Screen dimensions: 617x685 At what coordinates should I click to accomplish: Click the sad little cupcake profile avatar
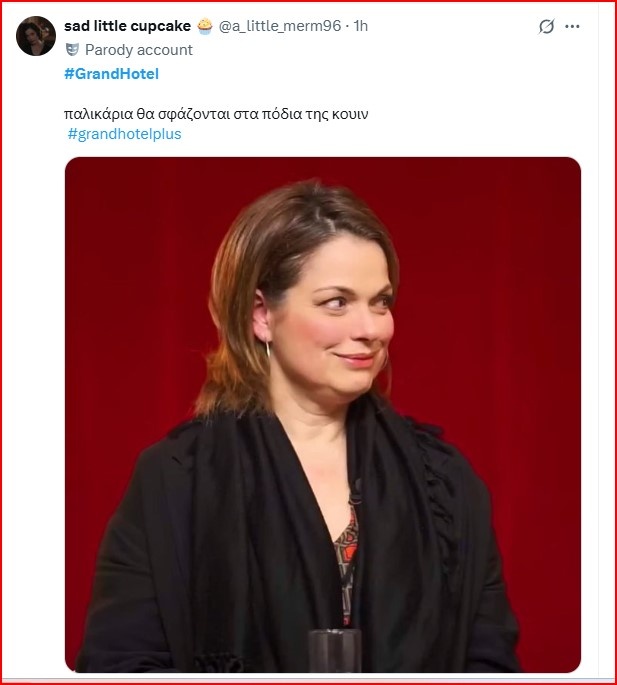[36, 36]
